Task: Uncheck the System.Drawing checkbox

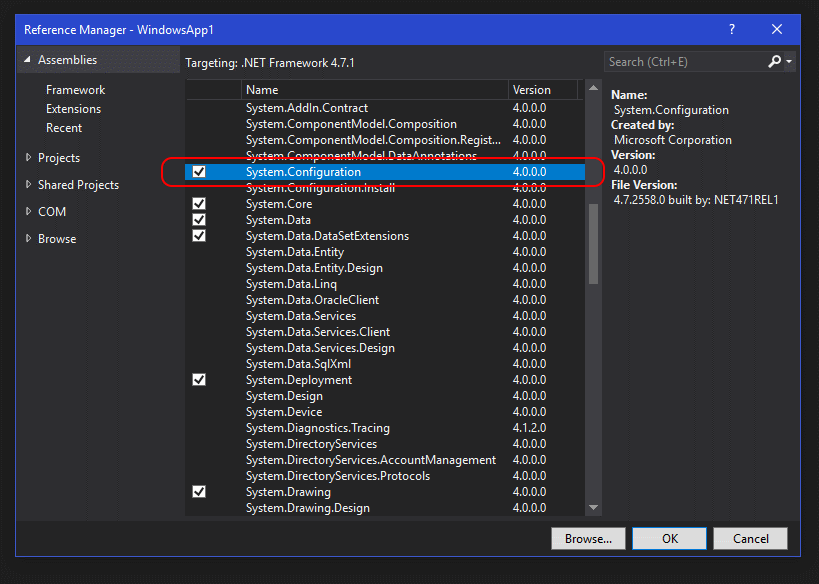Action: (199, 492)
